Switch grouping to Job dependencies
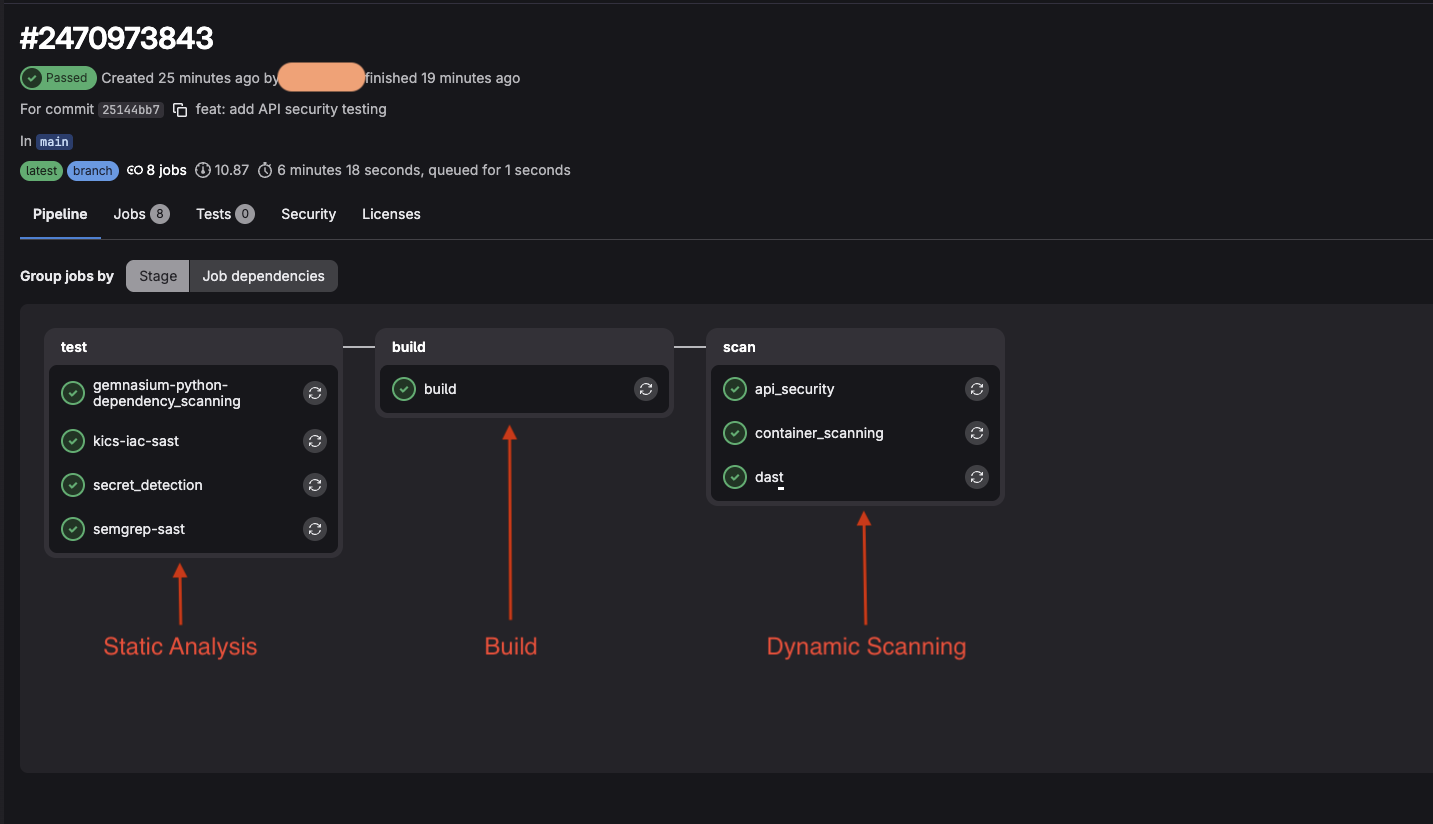The width and height of the screenshot is (1433, 824). tap(263, 275)
